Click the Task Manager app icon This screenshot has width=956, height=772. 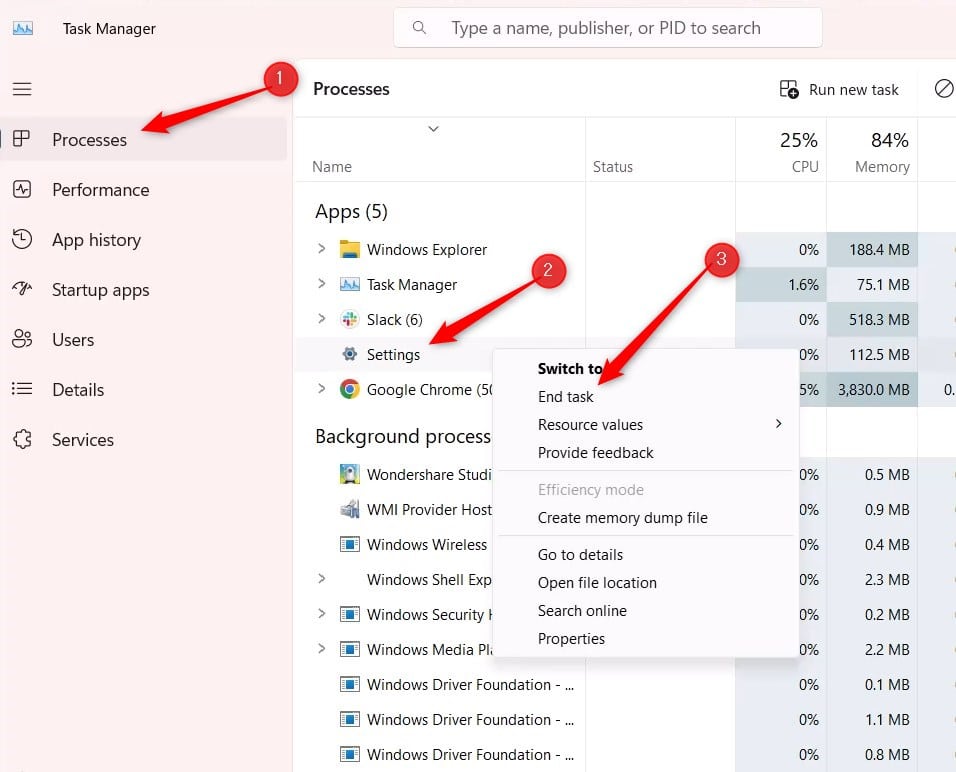(23, 28)
